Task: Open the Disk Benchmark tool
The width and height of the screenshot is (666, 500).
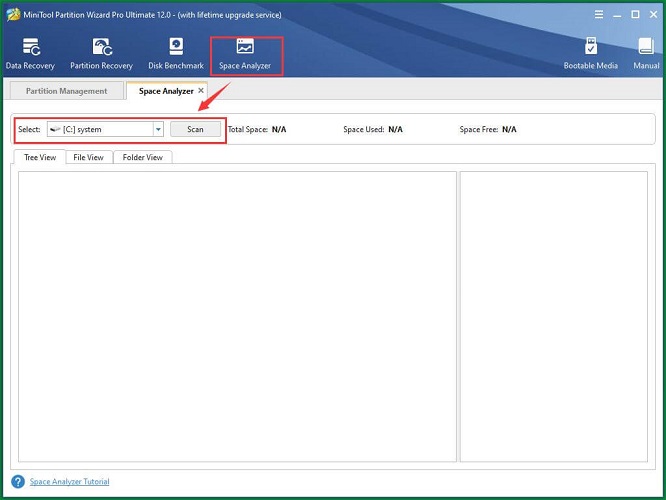Action: pyautogui.click(x=176, y=54)
